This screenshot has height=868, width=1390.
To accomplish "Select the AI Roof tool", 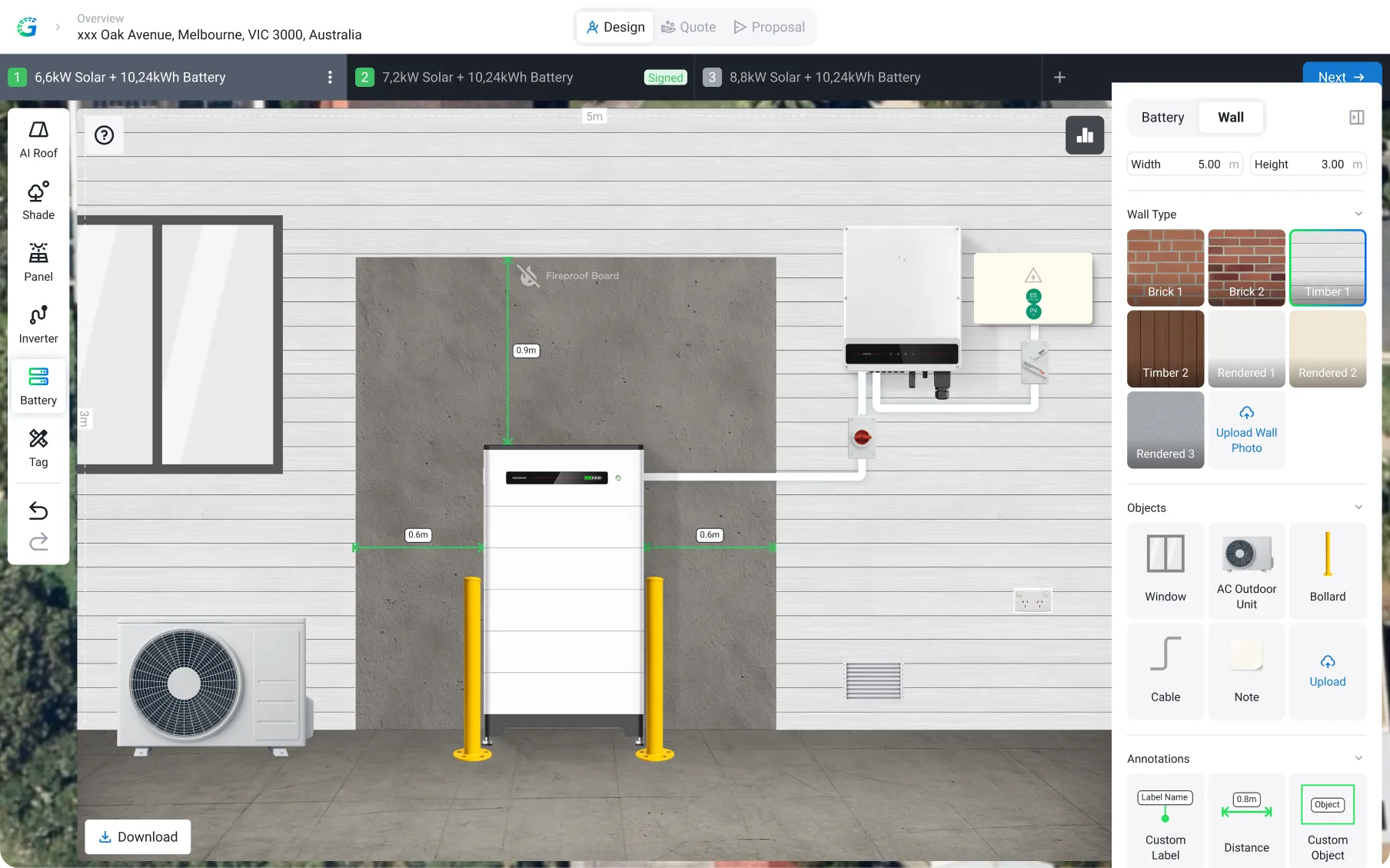I will 38,140.
